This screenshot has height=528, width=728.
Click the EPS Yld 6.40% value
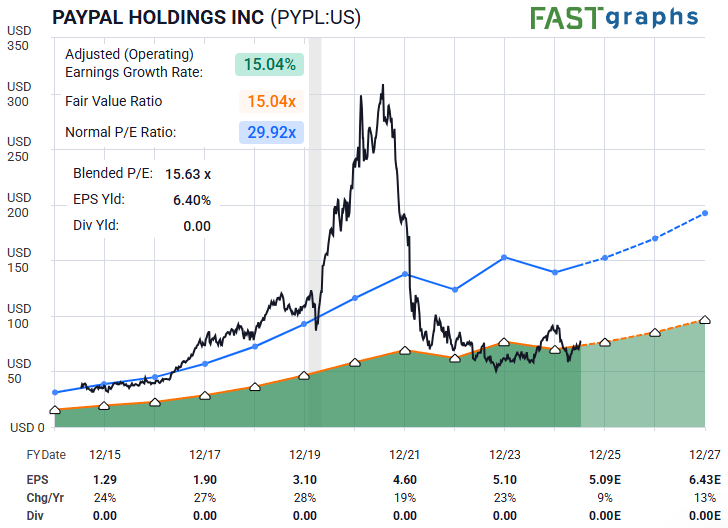click(x=190, y=200)
